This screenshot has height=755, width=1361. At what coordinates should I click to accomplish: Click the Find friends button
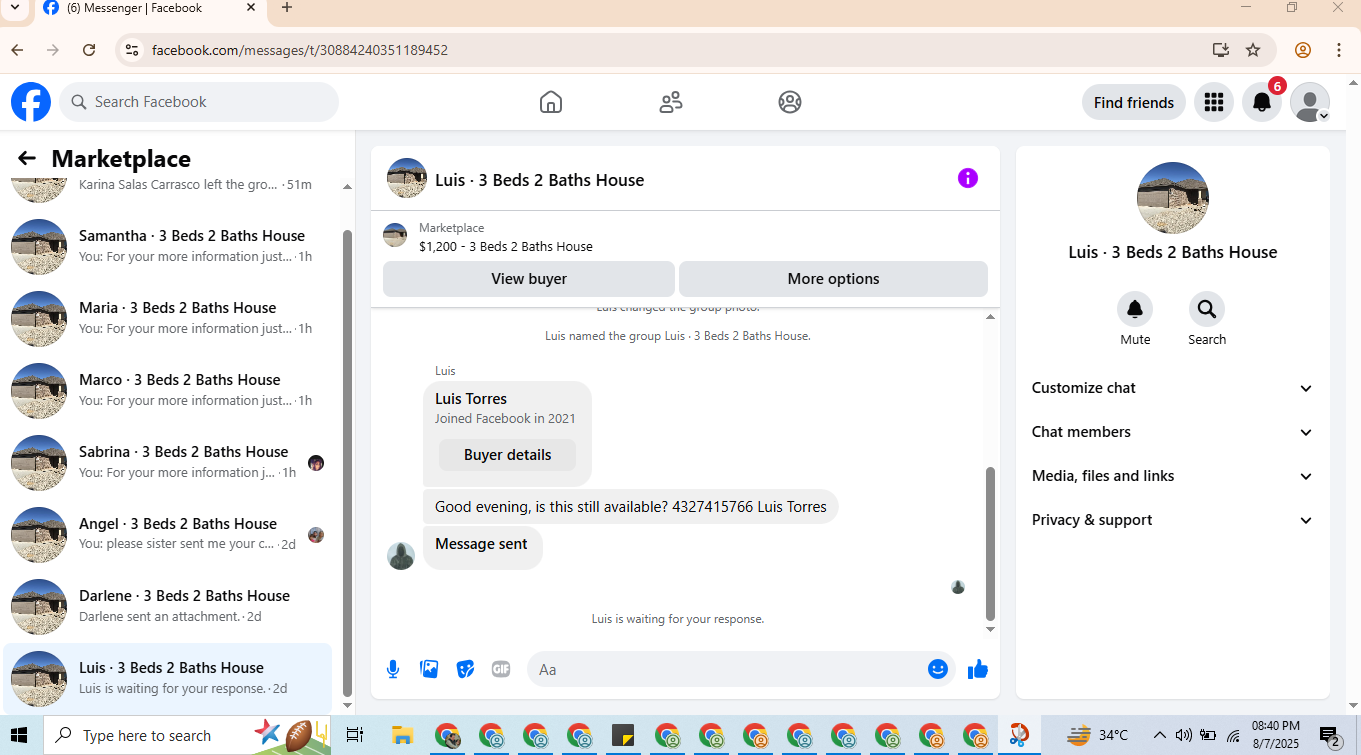coord(1134,102)
